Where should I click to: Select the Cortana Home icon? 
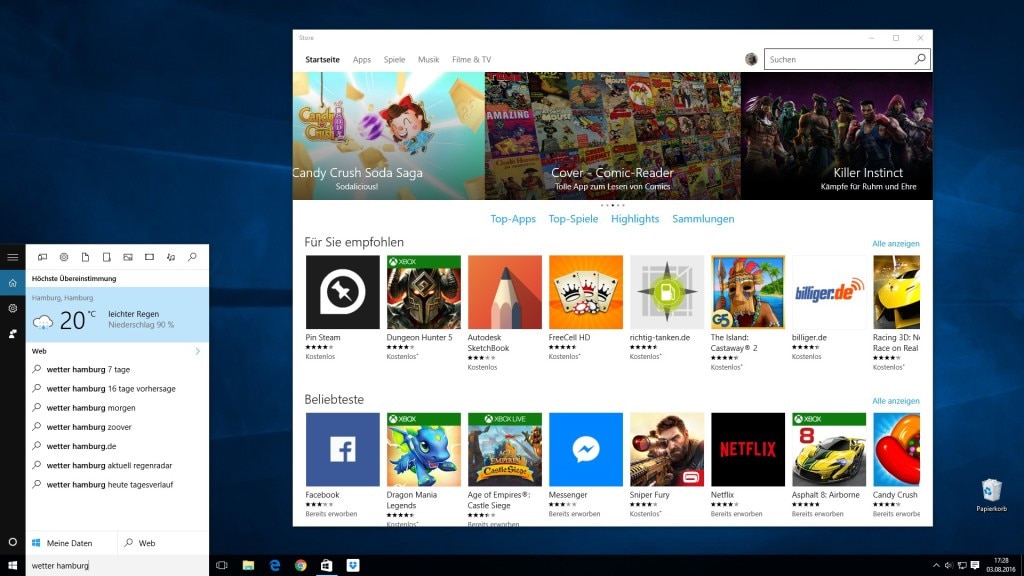point(12,283)
